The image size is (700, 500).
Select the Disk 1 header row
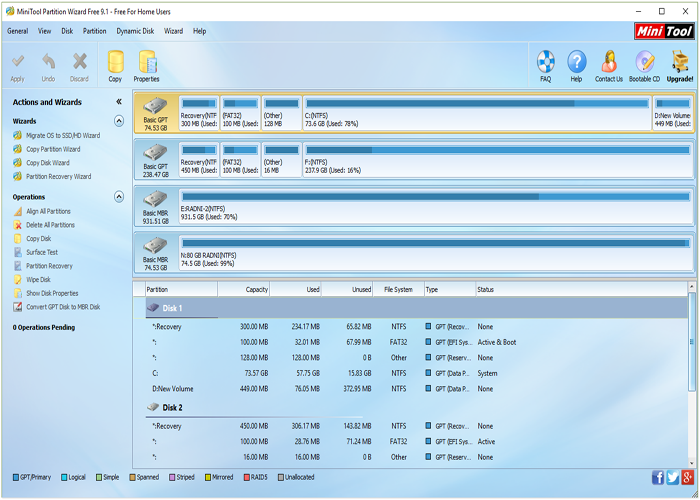tap(416, 308)
